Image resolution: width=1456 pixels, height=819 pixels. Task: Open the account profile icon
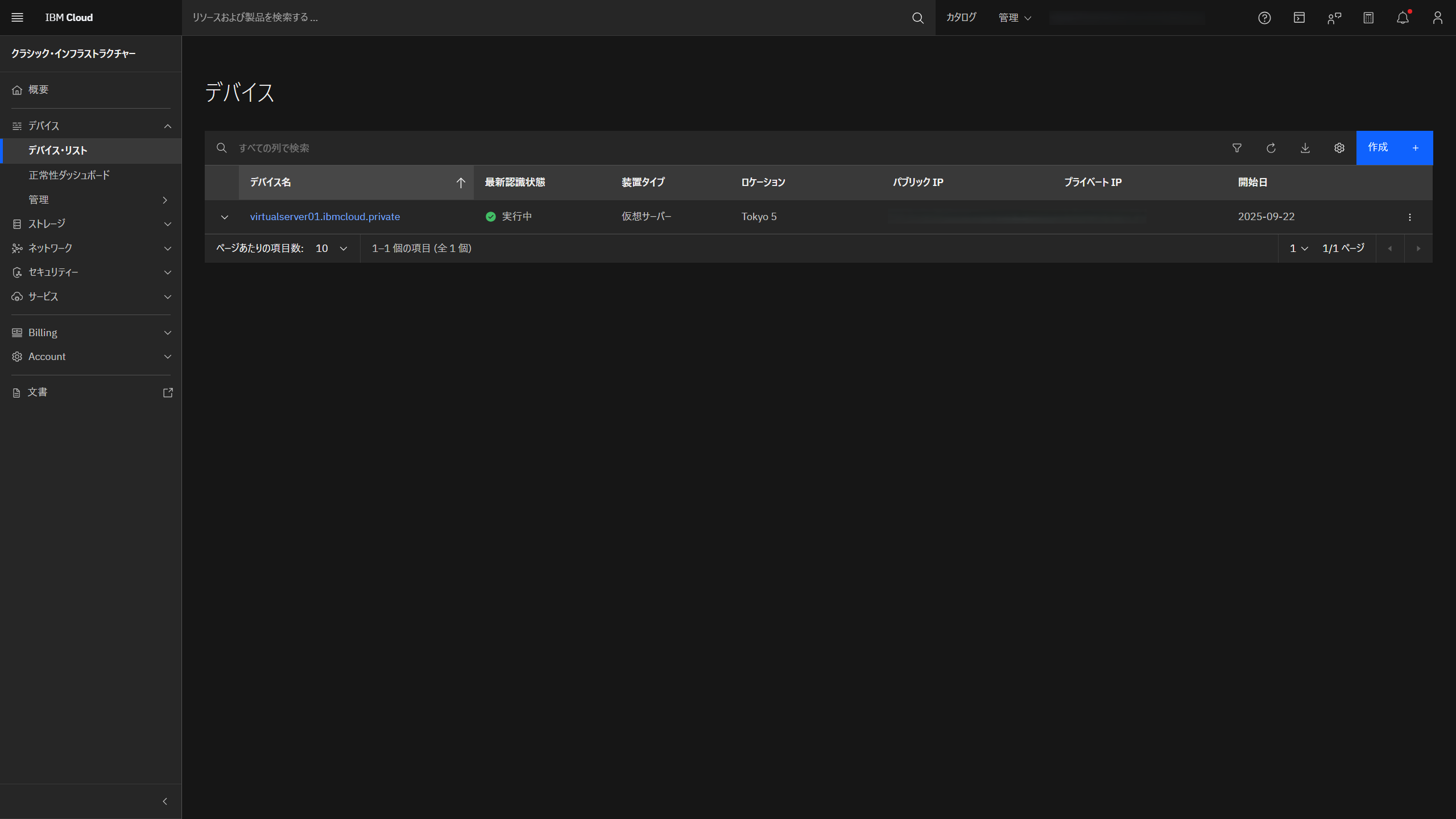pyautogui.click(x=1437, y=18)
